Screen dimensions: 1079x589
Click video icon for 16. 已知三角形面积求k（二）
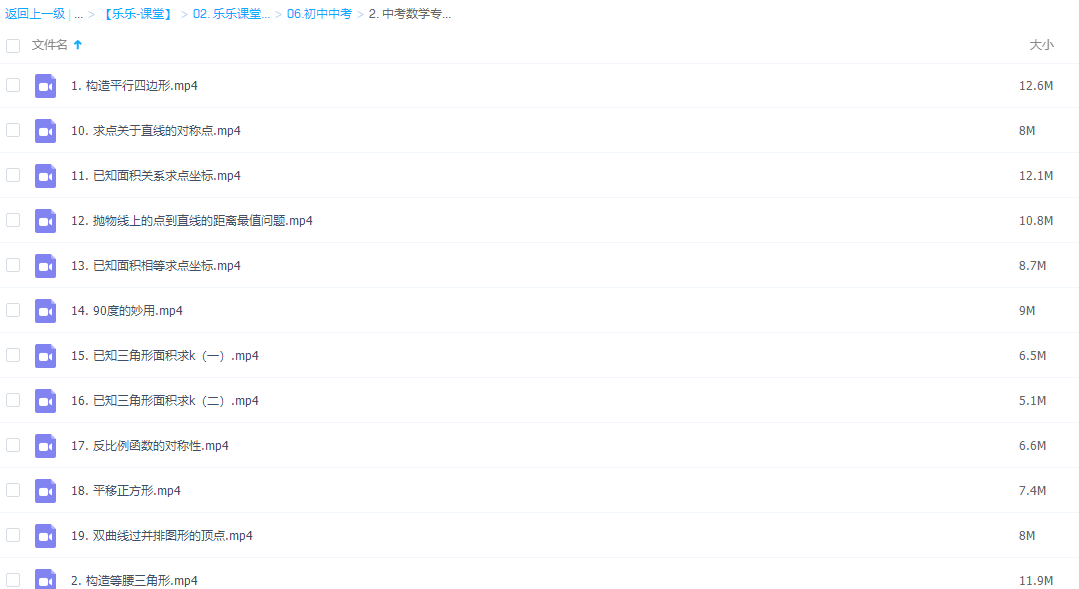(x=45, y=401)
